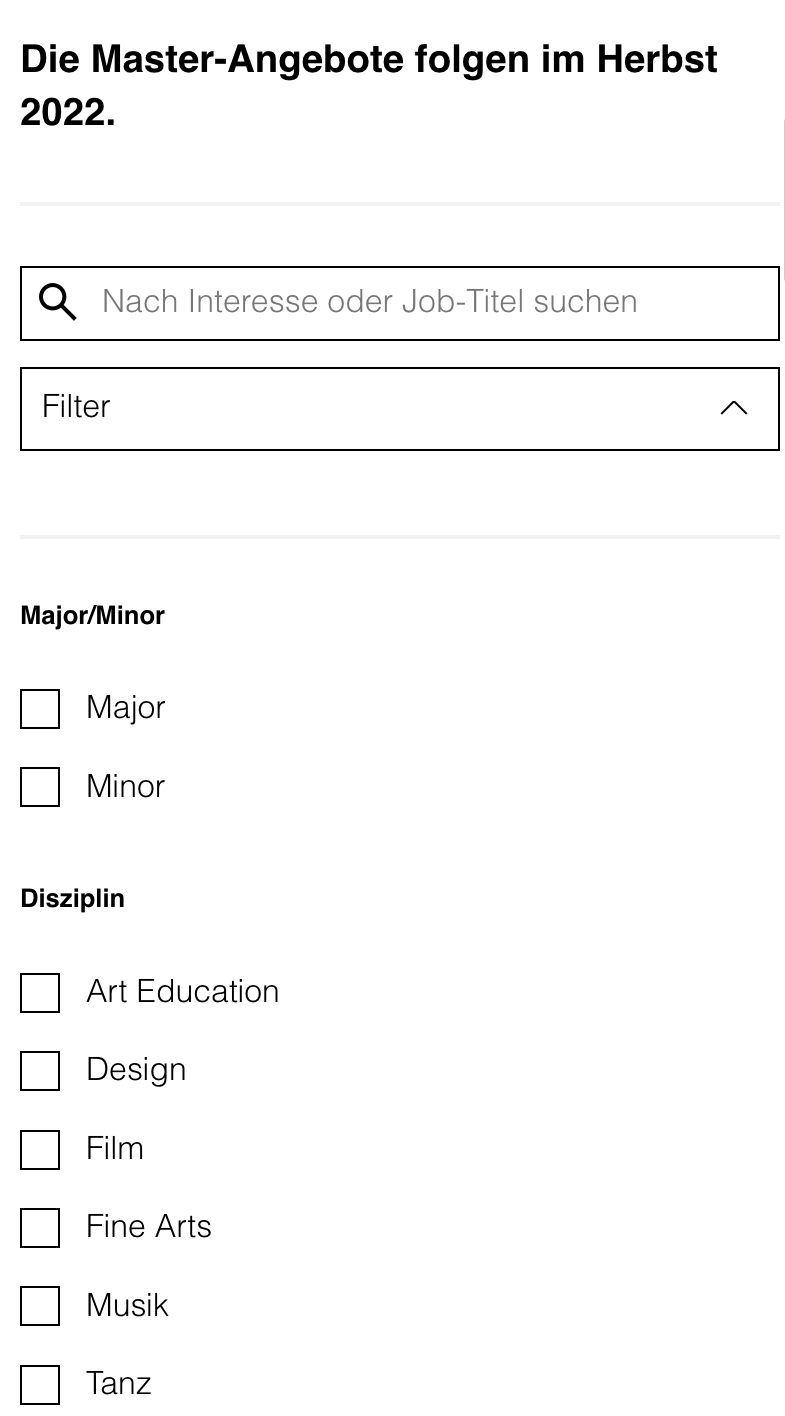Click the upward chevron in Filter
785x1416 pixels.
734,408
